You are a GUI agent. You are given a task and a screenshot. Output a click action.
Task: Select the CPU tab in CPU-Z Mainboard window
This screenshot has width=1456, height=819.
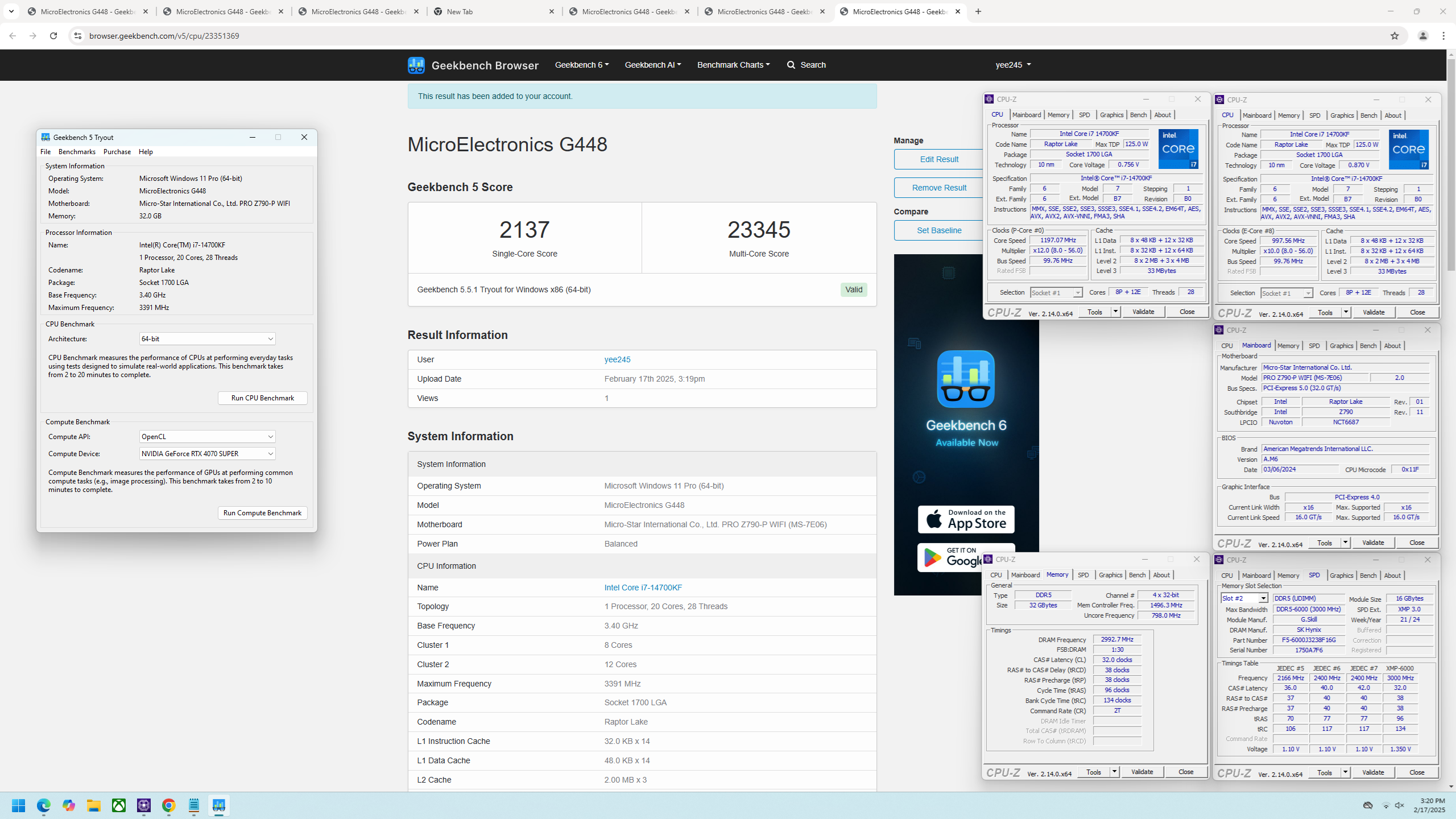[x=1227, y=346]
